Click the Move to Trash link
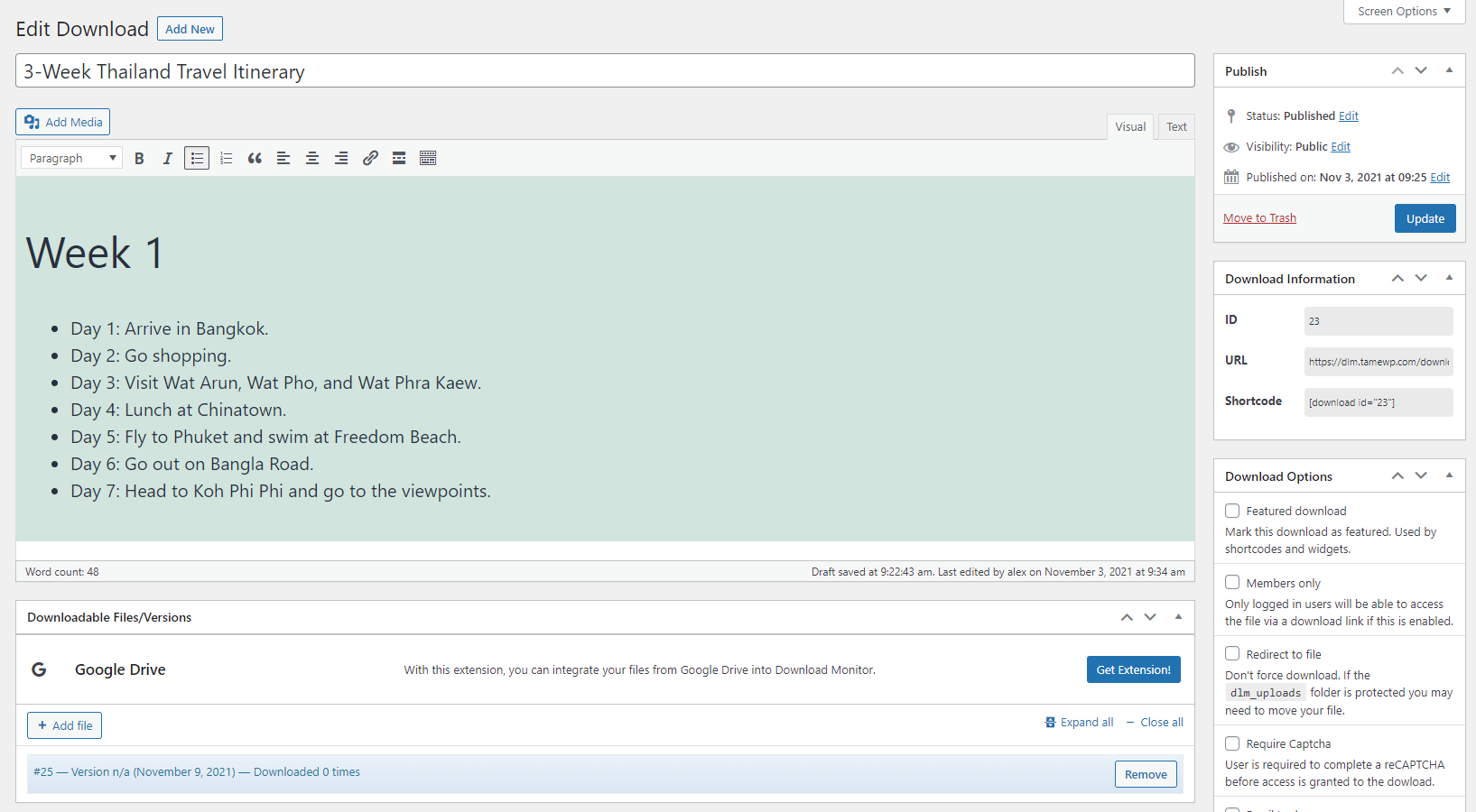Viewport: 1476px width, 812px height. tap(1259, 218)
